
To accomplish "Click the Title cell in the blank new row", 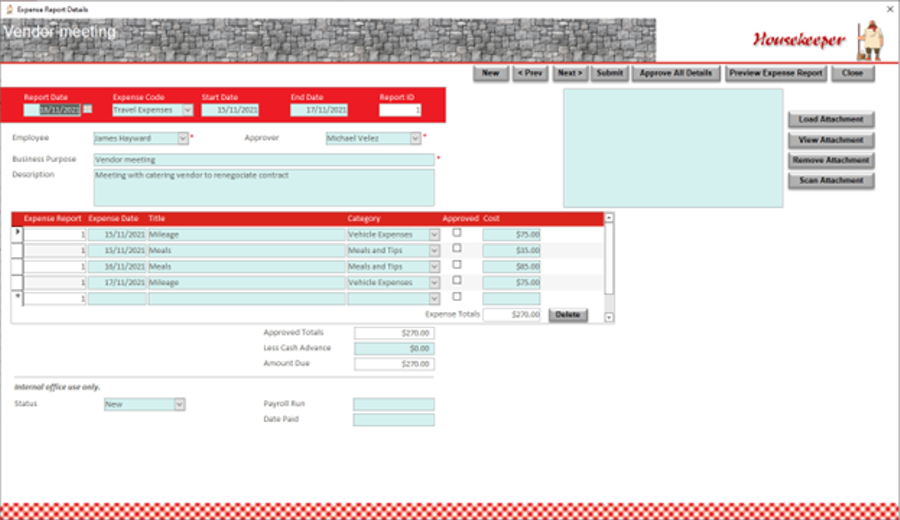I will click(247, 299).
